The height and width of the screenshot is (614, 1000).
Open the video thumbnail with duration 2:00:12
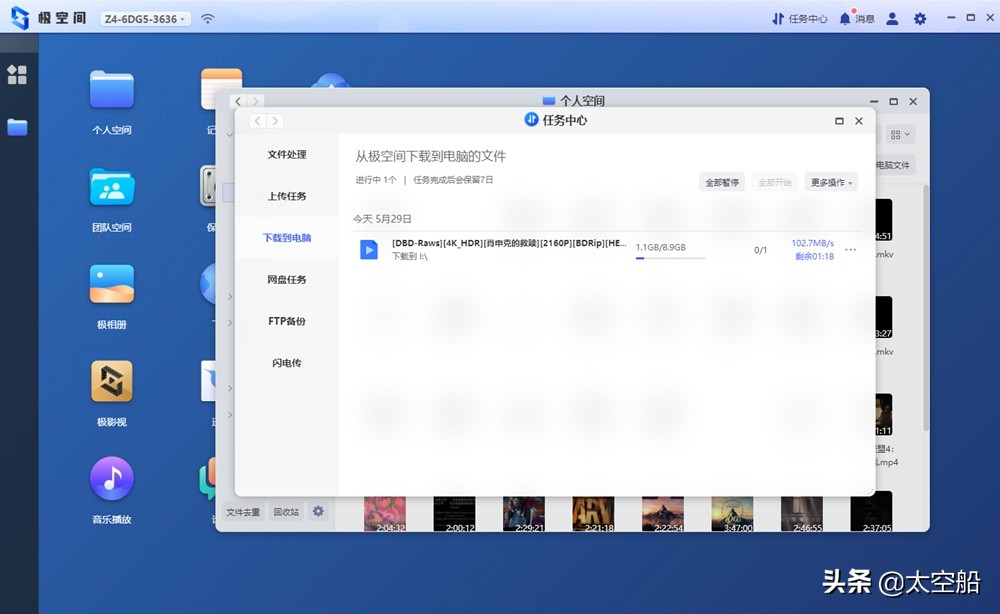click(454, 514)
